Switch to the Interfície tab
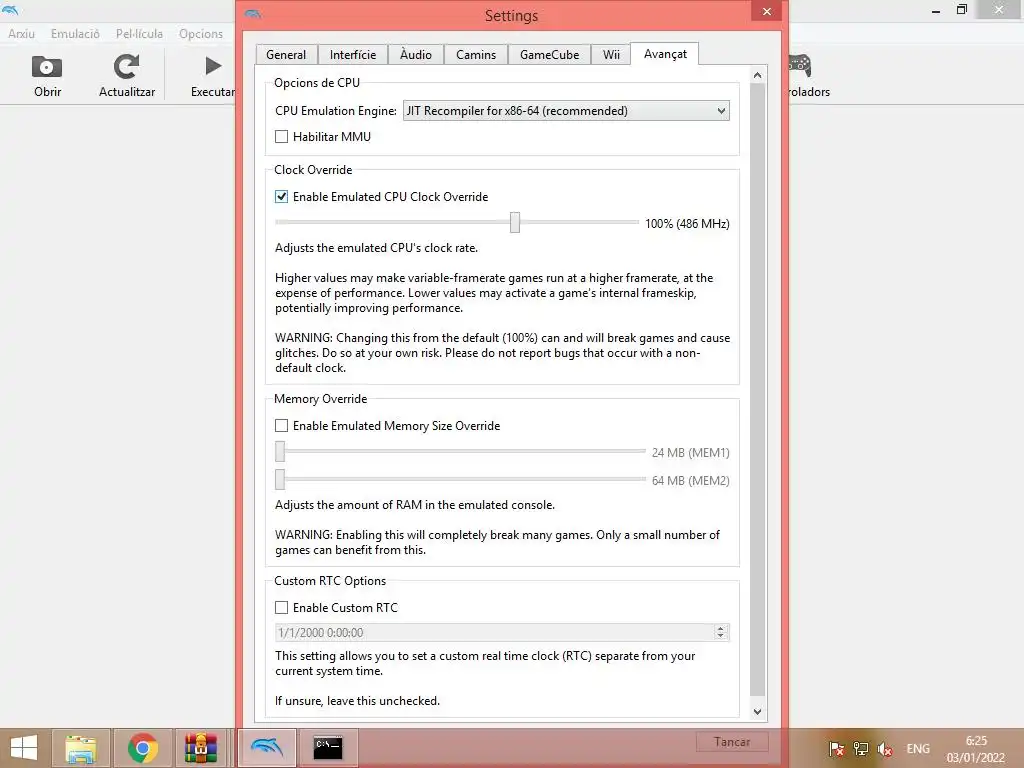Image resolution: width=1024 pixels, height=768 pixels. [x=353, y=55]
